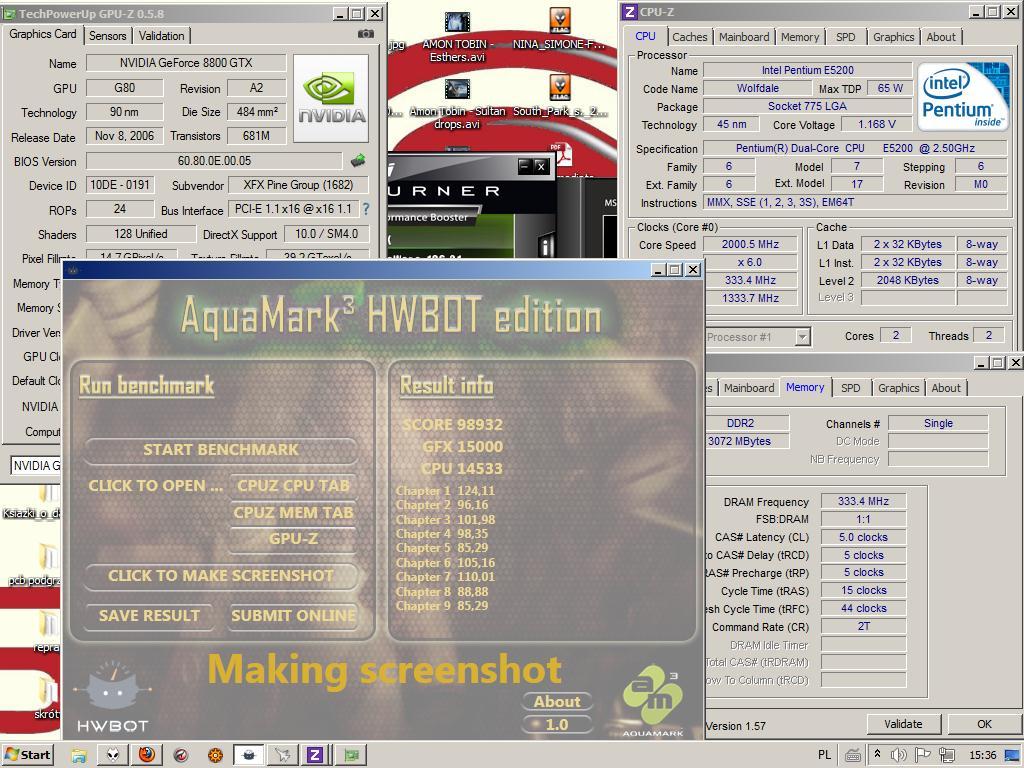Click the show desktop icon beside clock
The height and width of the screenshot is (768, 1024).
[x=1012, y=755]
